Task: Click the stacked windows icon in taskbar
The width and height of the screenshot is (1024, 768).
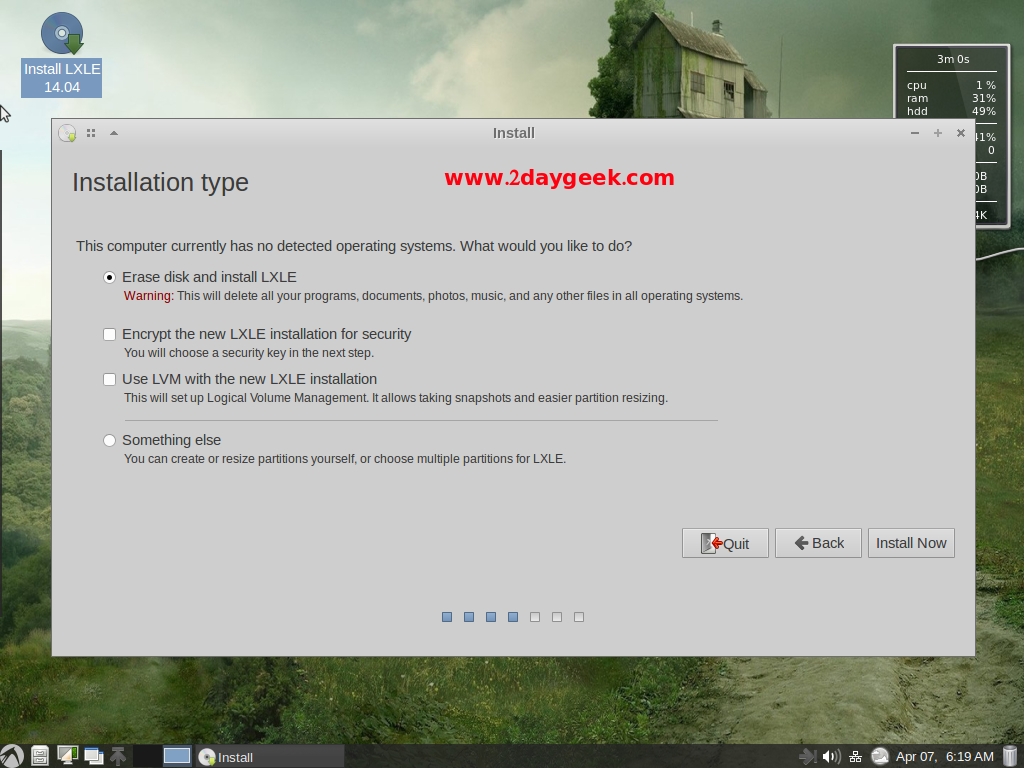Action: [94, 756]
